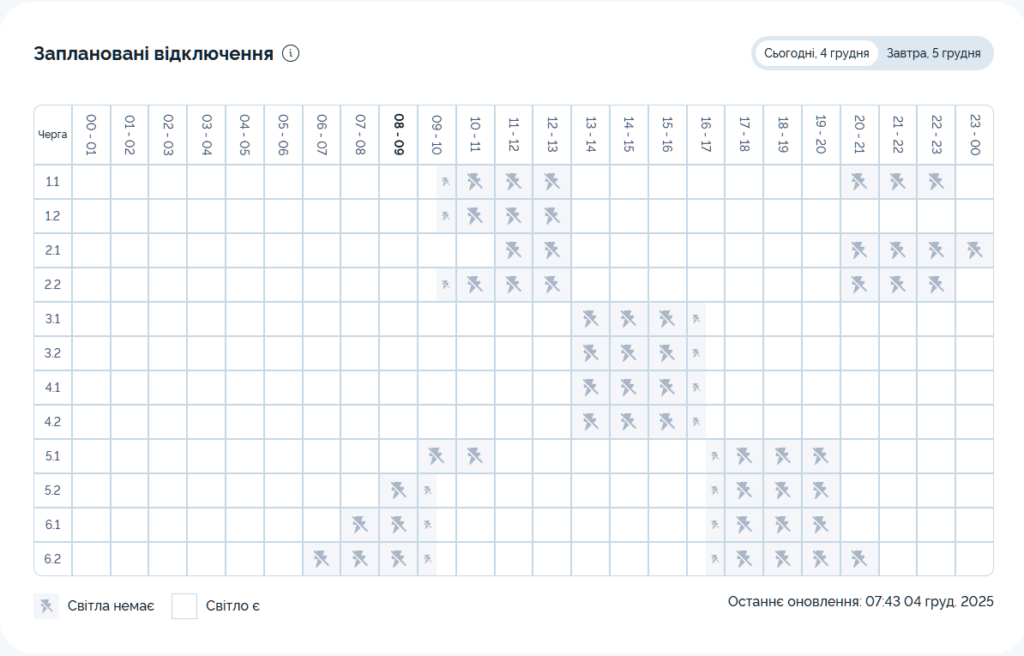Screen dimensions: 1024x656
Task: Click outage icon for queue 6.2 at 06-07
Action: tap(321, 559)
